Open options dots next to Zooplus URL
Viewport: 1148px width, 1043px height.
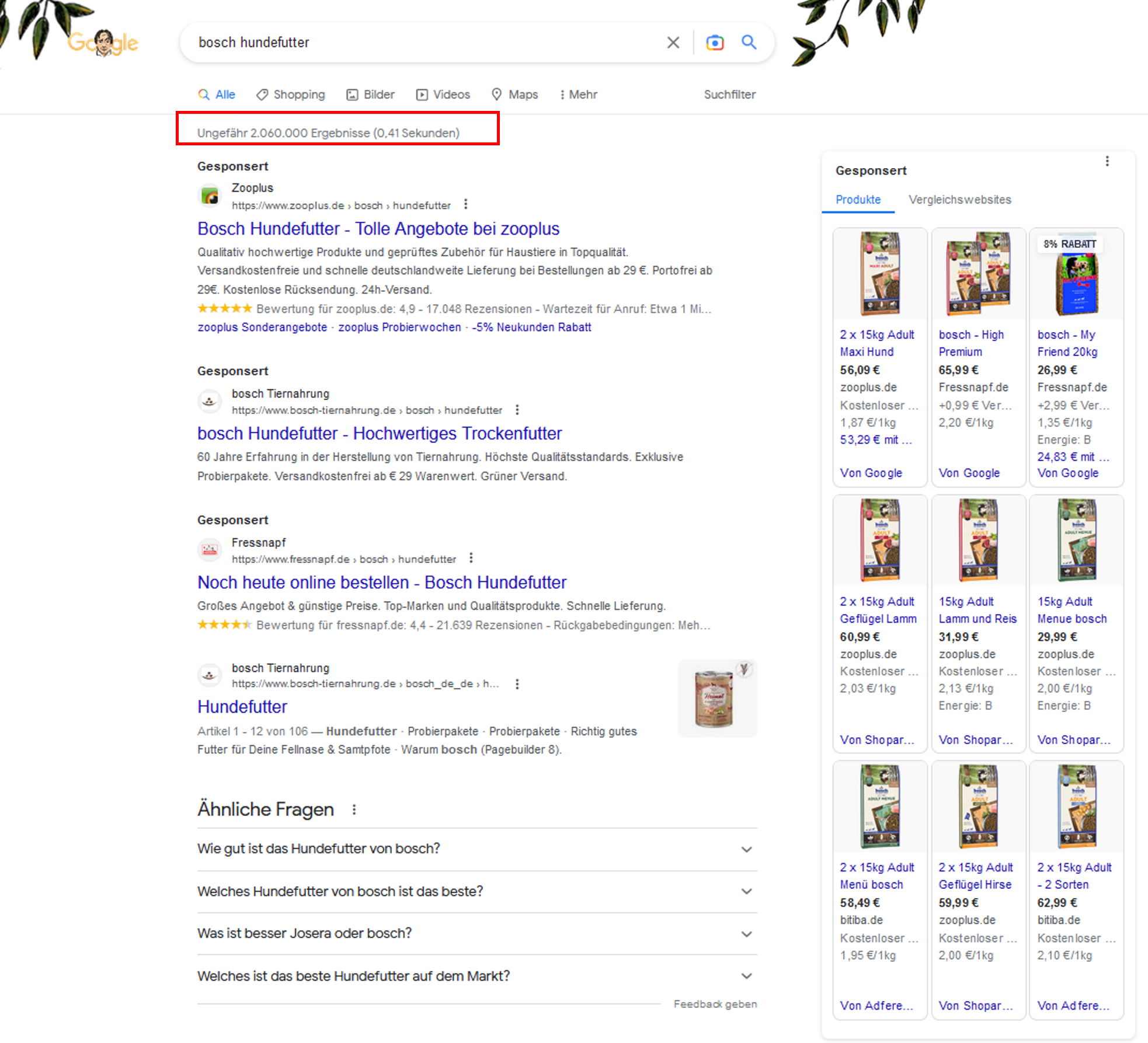point(465,204)
